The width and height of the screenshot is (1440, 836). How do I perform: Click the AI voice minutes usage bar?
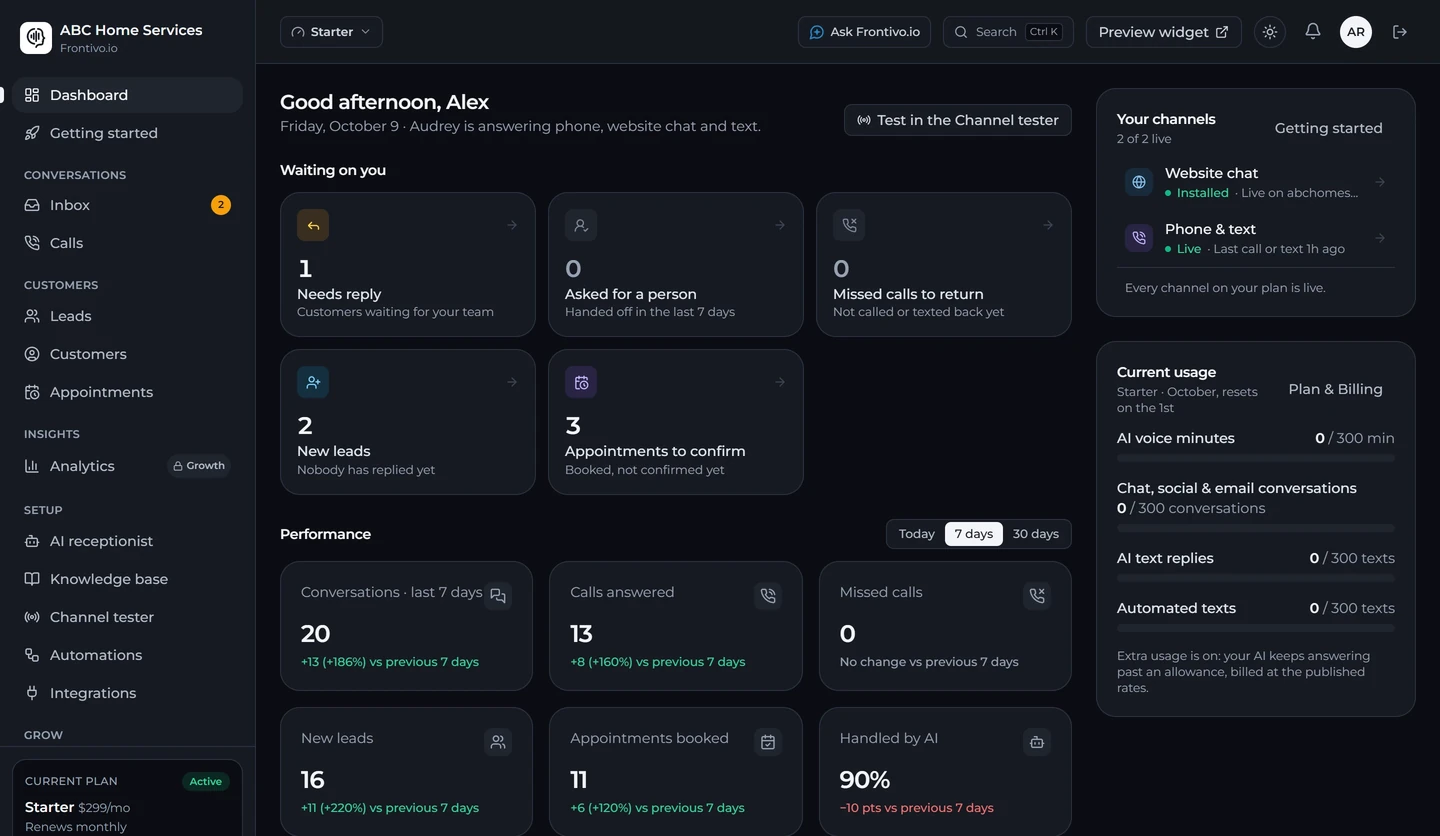(x=1256, y=458)
